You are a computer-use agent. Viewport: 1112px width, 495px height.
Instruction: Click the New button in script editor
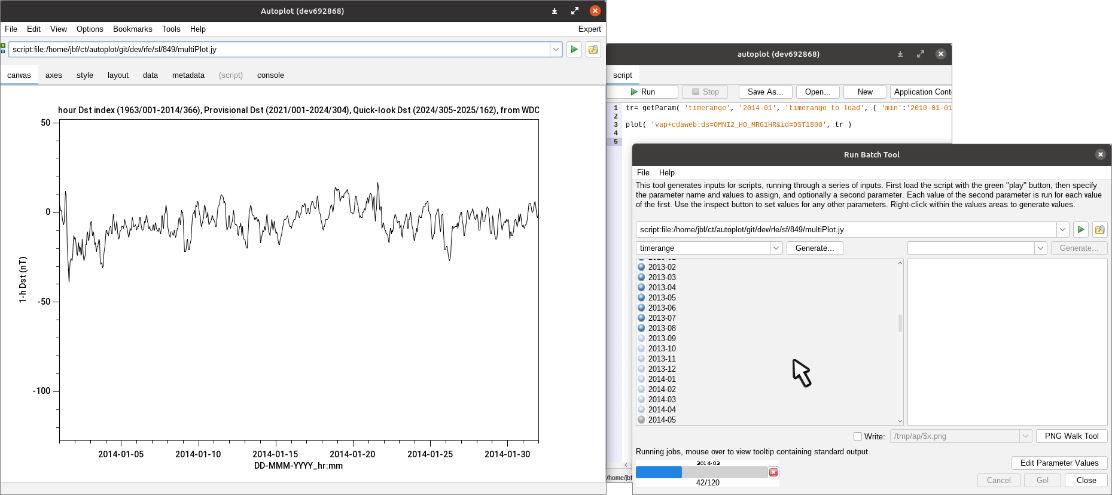pos(864,91)
